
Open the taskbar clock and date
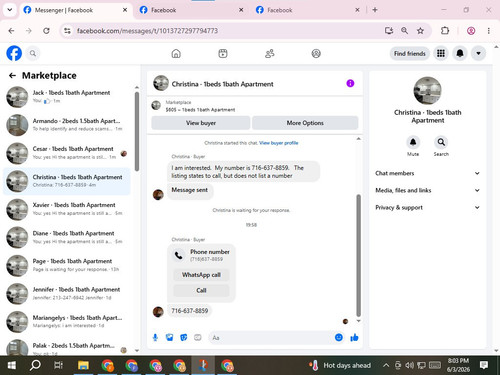(458, 365)
